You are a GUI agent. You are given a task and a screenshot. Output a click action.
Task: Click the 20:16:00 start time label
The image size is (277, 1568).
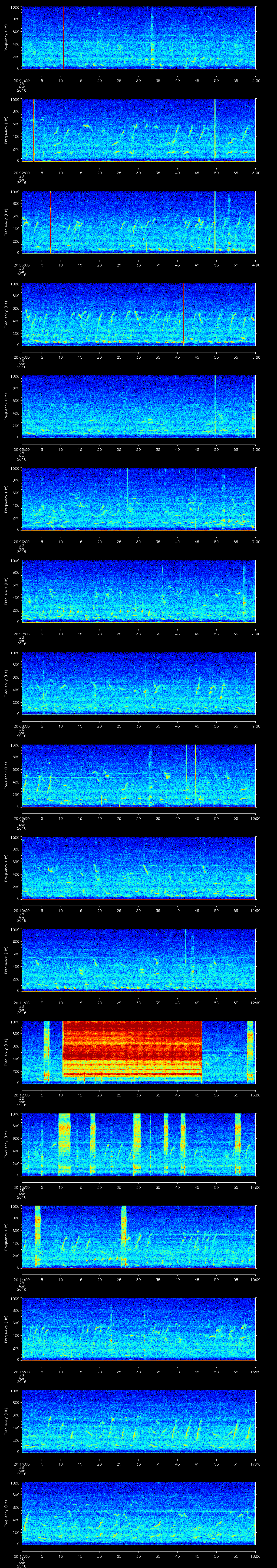(21, 1464)
